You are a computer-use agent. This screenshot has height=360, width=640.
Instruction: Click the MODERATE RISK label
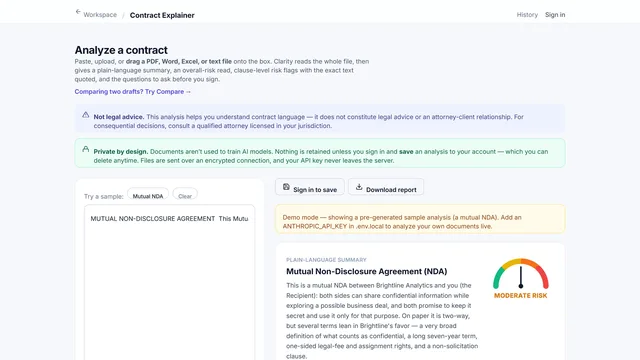(520, 296)
